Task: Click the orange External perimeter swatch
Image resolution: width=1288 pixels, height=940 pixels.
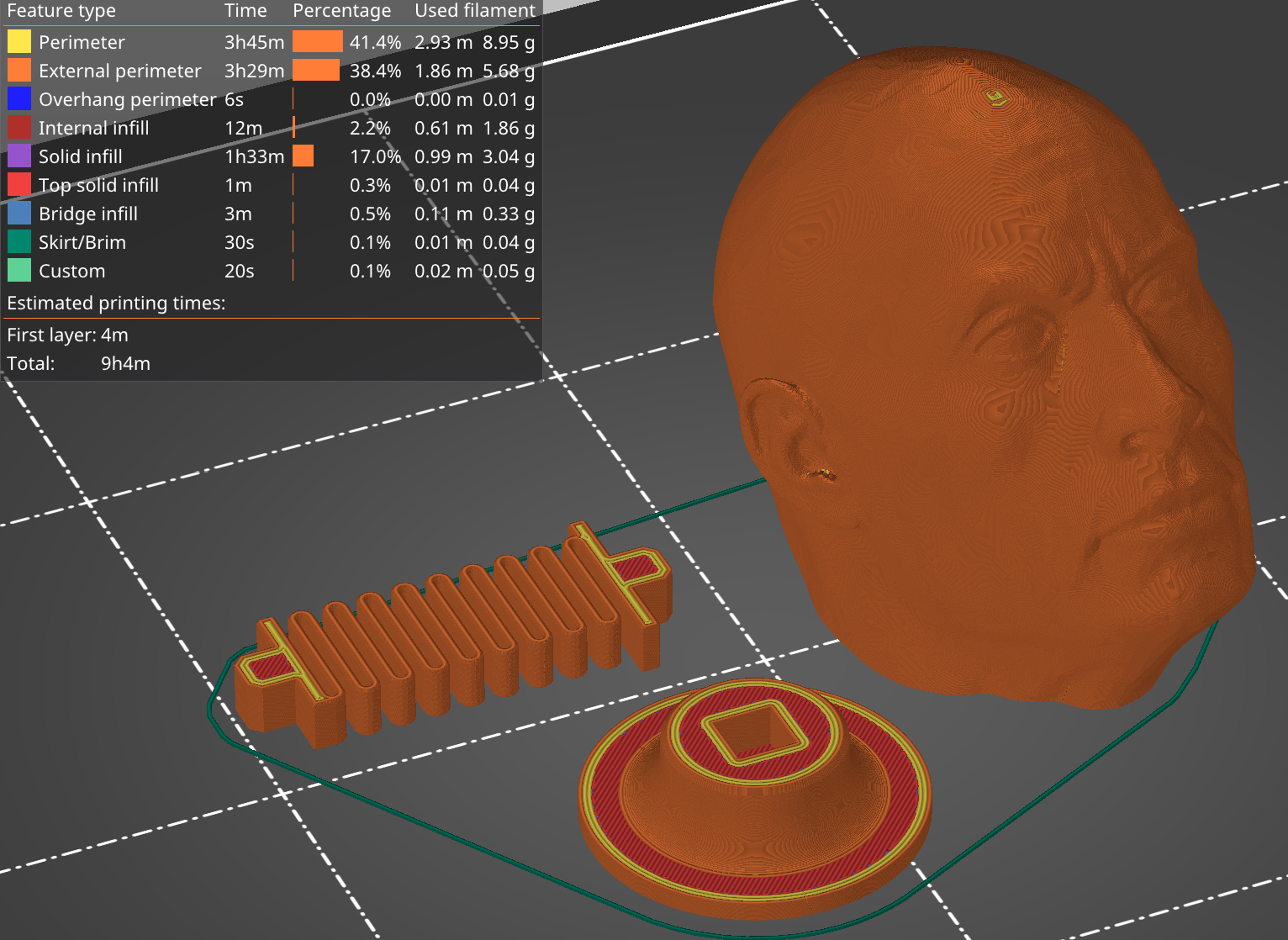Action: [18, 70]
